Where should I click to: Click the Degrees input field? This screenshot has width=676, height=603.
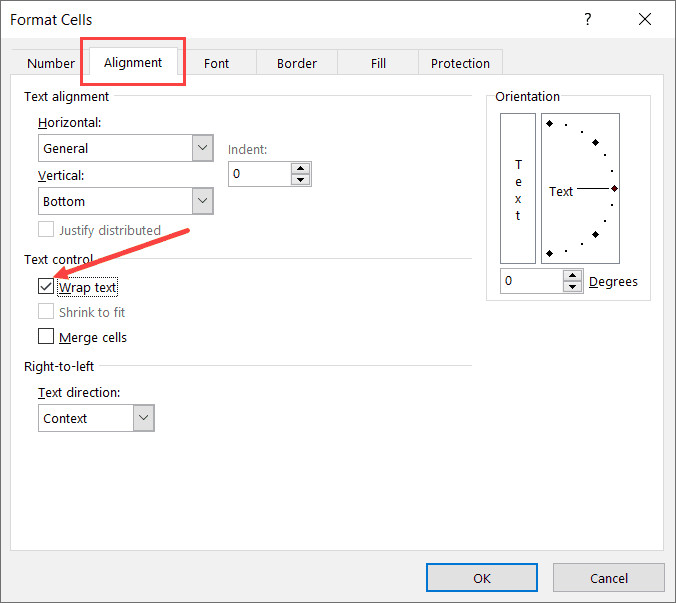pos(530,281)
